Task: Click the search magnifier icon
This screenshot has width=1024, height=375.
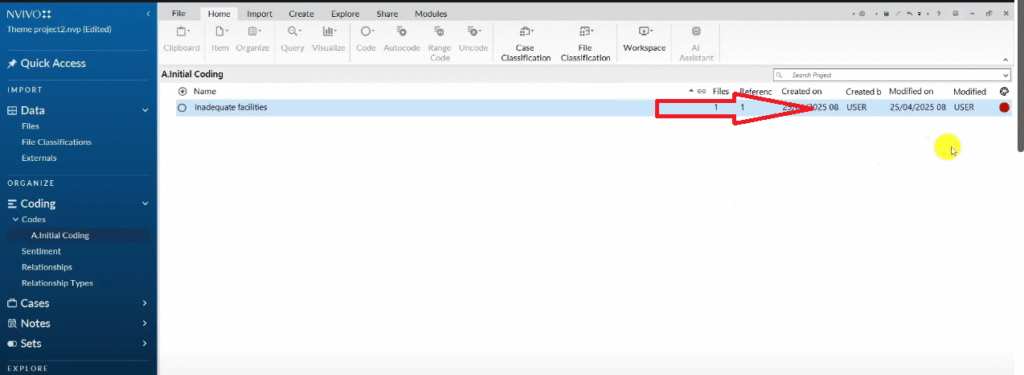Action: pyautogui.click(x=780, y=75)
